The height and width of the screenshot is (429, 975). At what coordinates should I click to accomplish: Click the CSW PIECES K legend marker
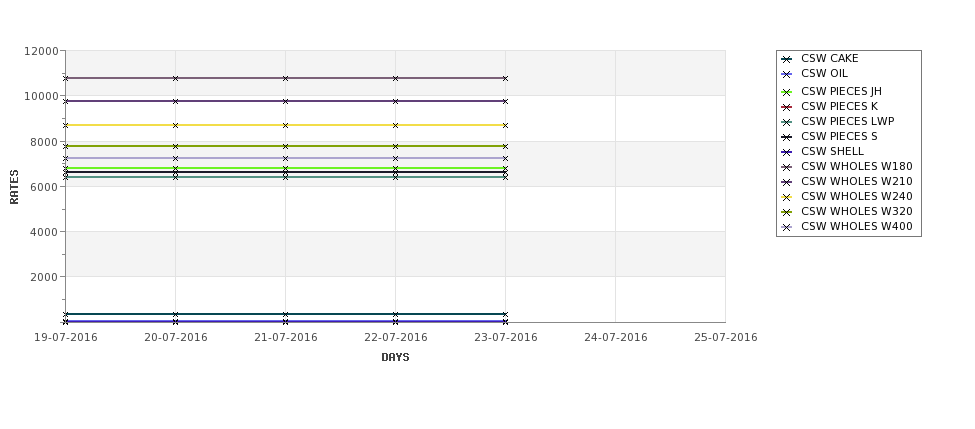(786, 107)
